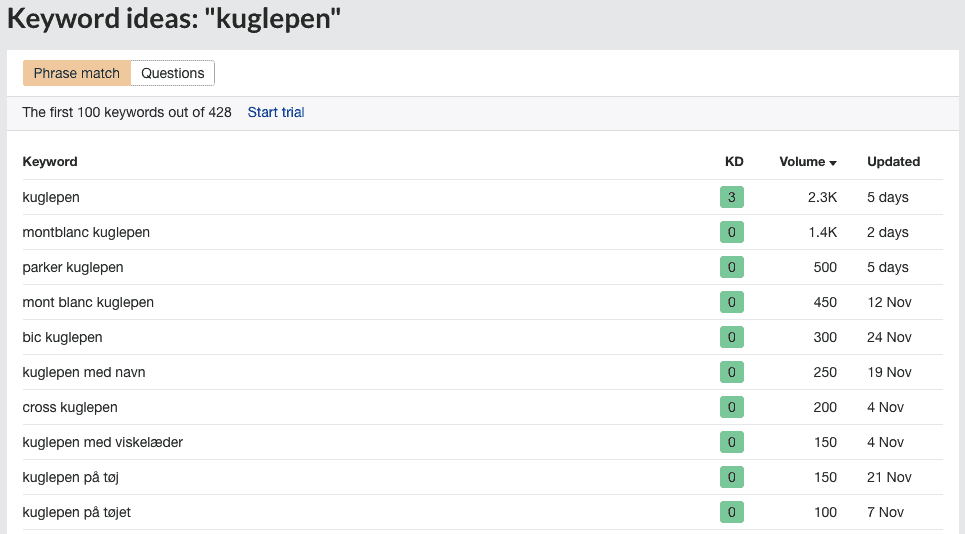Switch to the Phrase match tab
The image size is (965, 534).
77,73
